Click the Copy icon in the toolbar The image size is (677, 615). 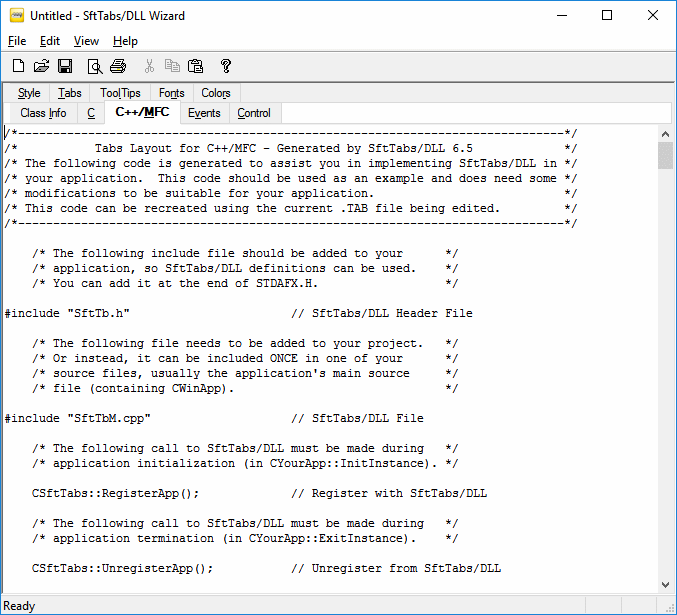[x=172, y=66]
